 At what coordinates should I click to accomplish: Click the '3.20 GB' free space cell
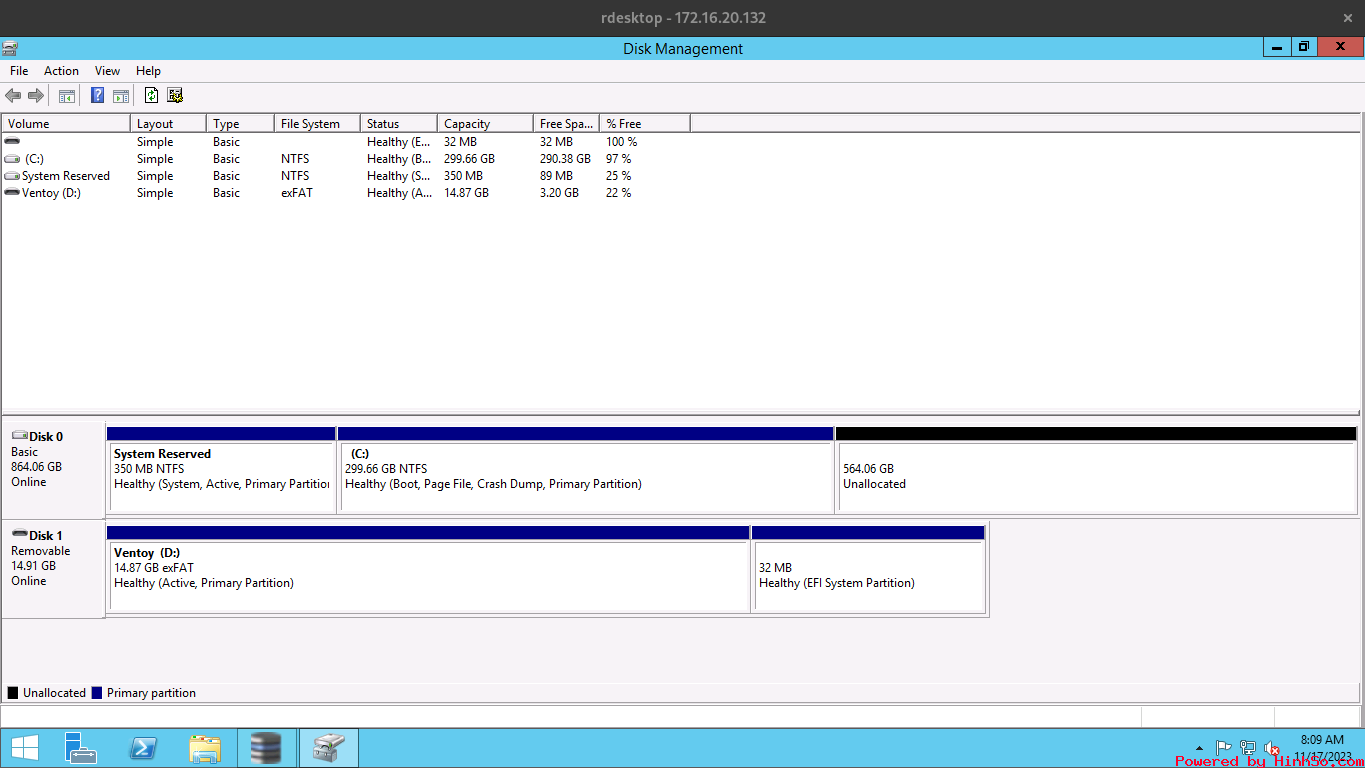point(559,193)
